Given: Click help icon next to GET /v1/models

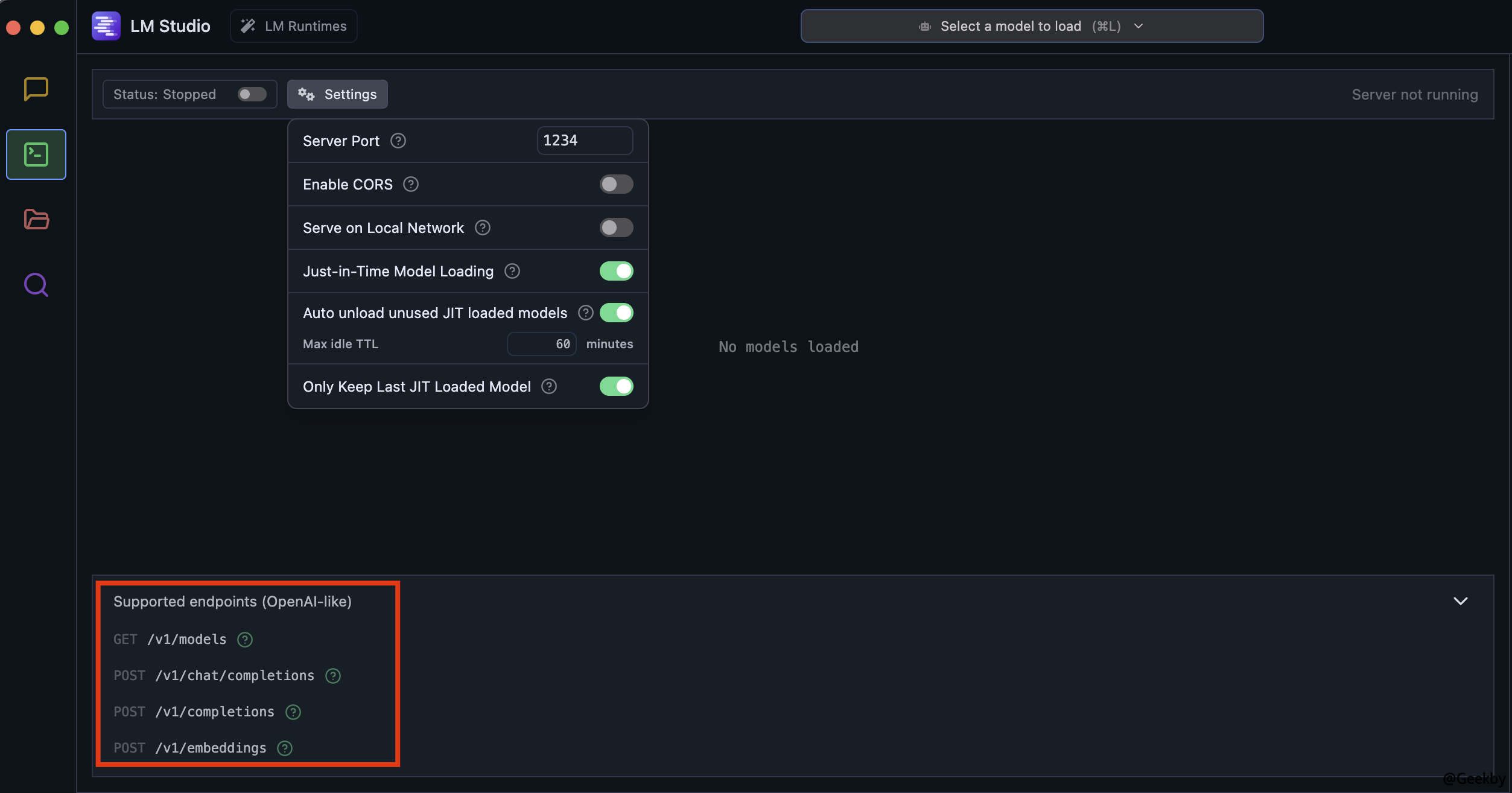Looking at the screenshot, I should point(245,640).
